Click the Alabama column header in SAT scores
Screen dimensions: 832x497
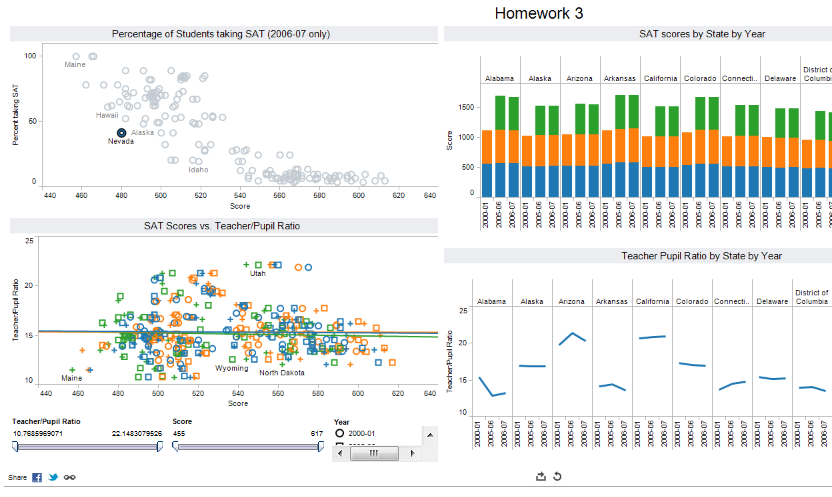499,77
